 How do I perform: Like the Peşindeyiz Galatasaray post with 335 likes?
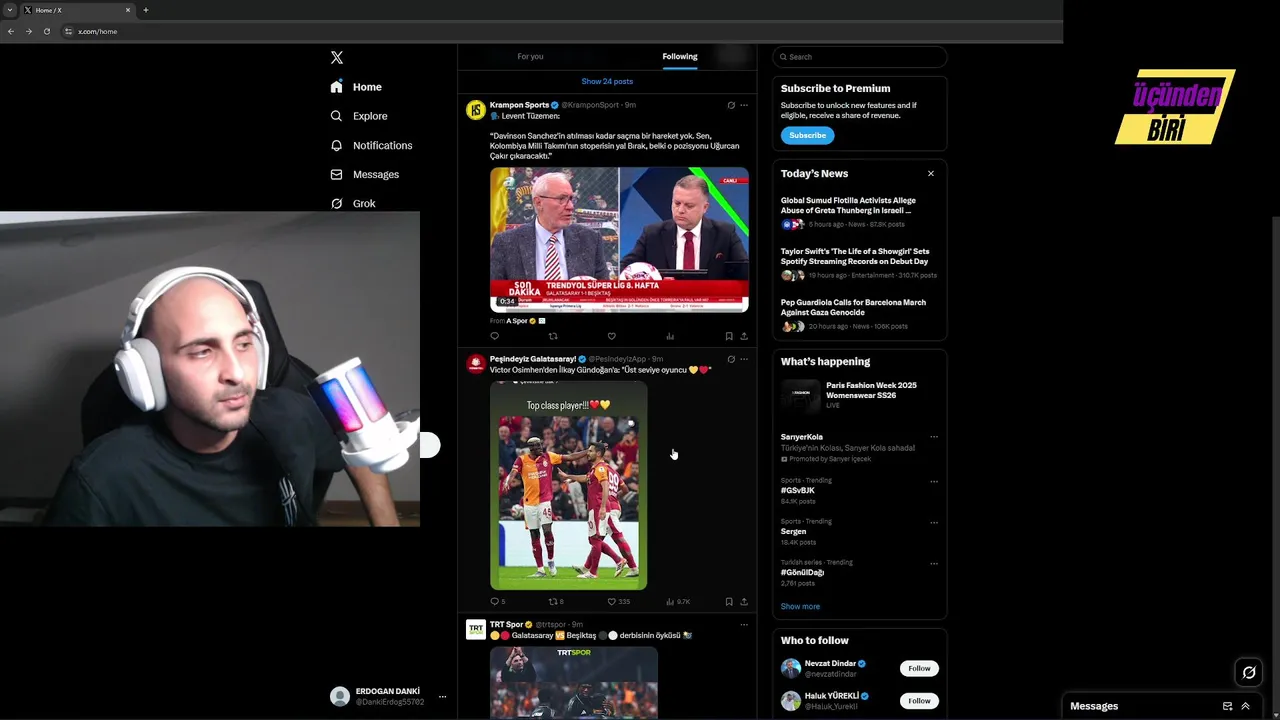(x=619, y=602)
